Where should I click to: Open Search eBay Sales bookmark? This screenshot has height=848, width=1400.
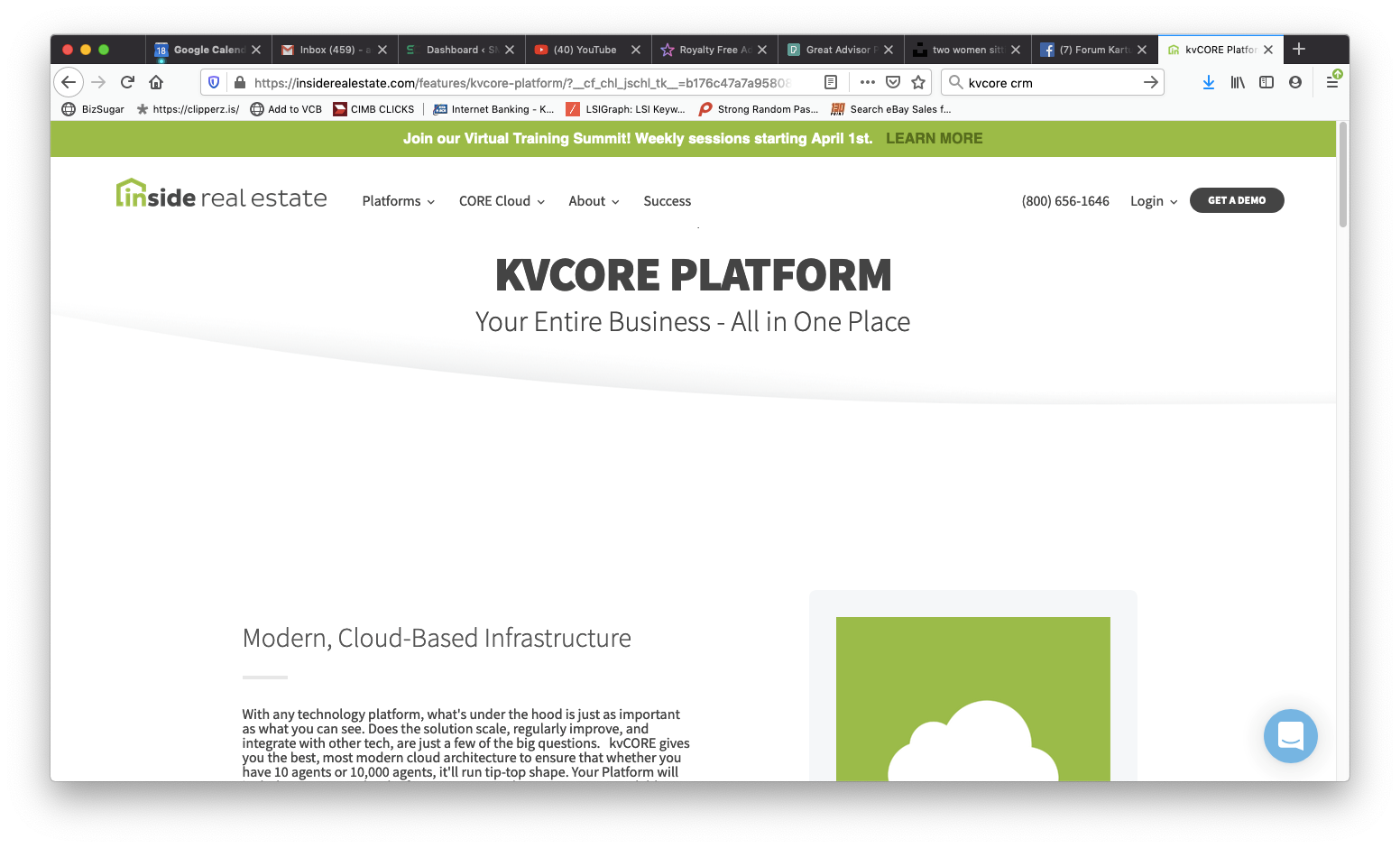click(891, 109)
